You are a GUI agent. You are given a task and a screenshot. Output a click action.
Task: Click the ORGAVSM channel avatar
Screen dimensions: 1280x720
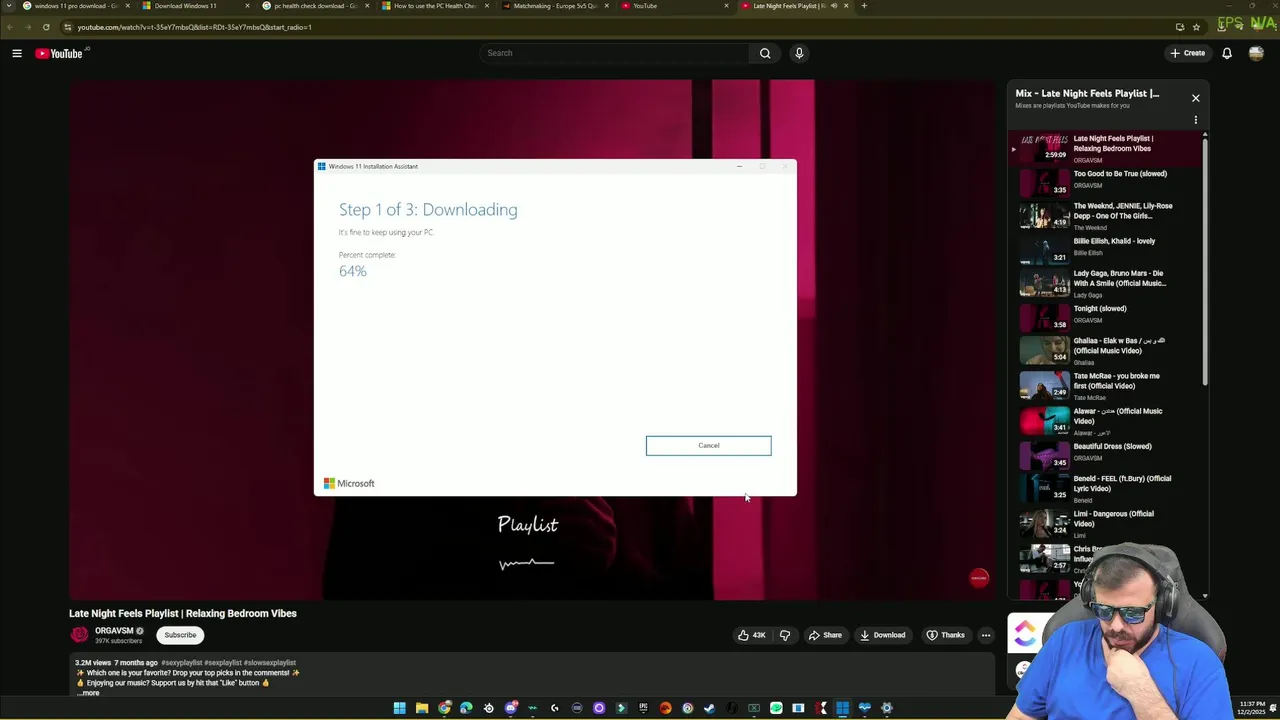click(79, 635)
